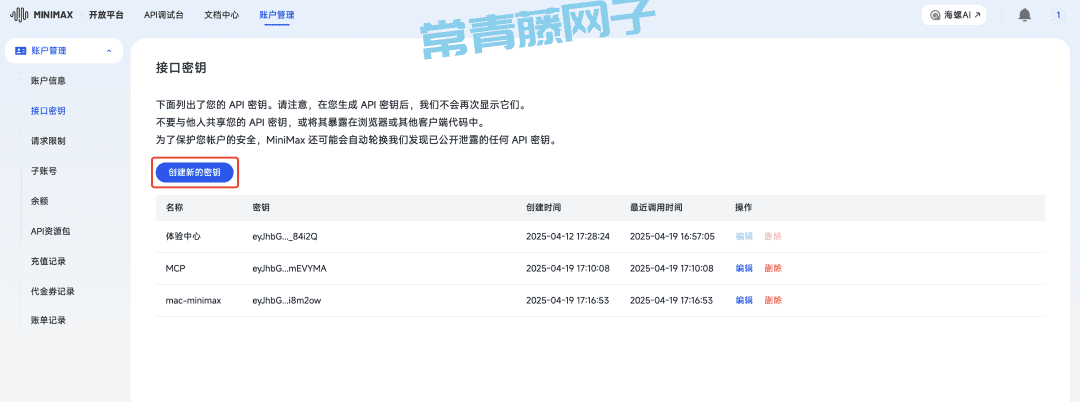Click the MiniMax logo
The width and height of the screenshot is (1080, 402).
[x=43, y=14]
